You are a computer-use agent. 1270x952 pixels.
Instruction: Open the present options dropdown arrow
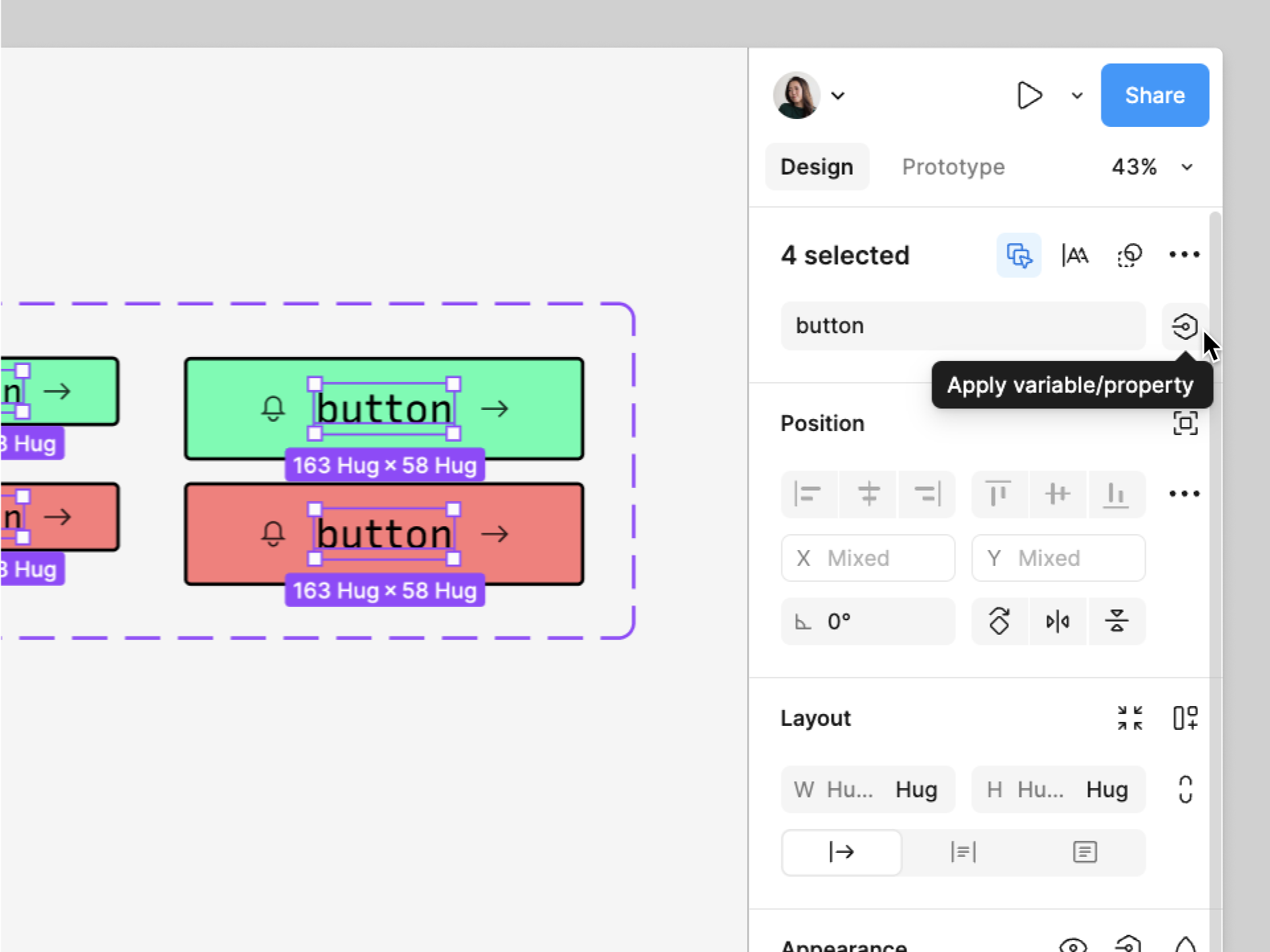[1077, 96]
